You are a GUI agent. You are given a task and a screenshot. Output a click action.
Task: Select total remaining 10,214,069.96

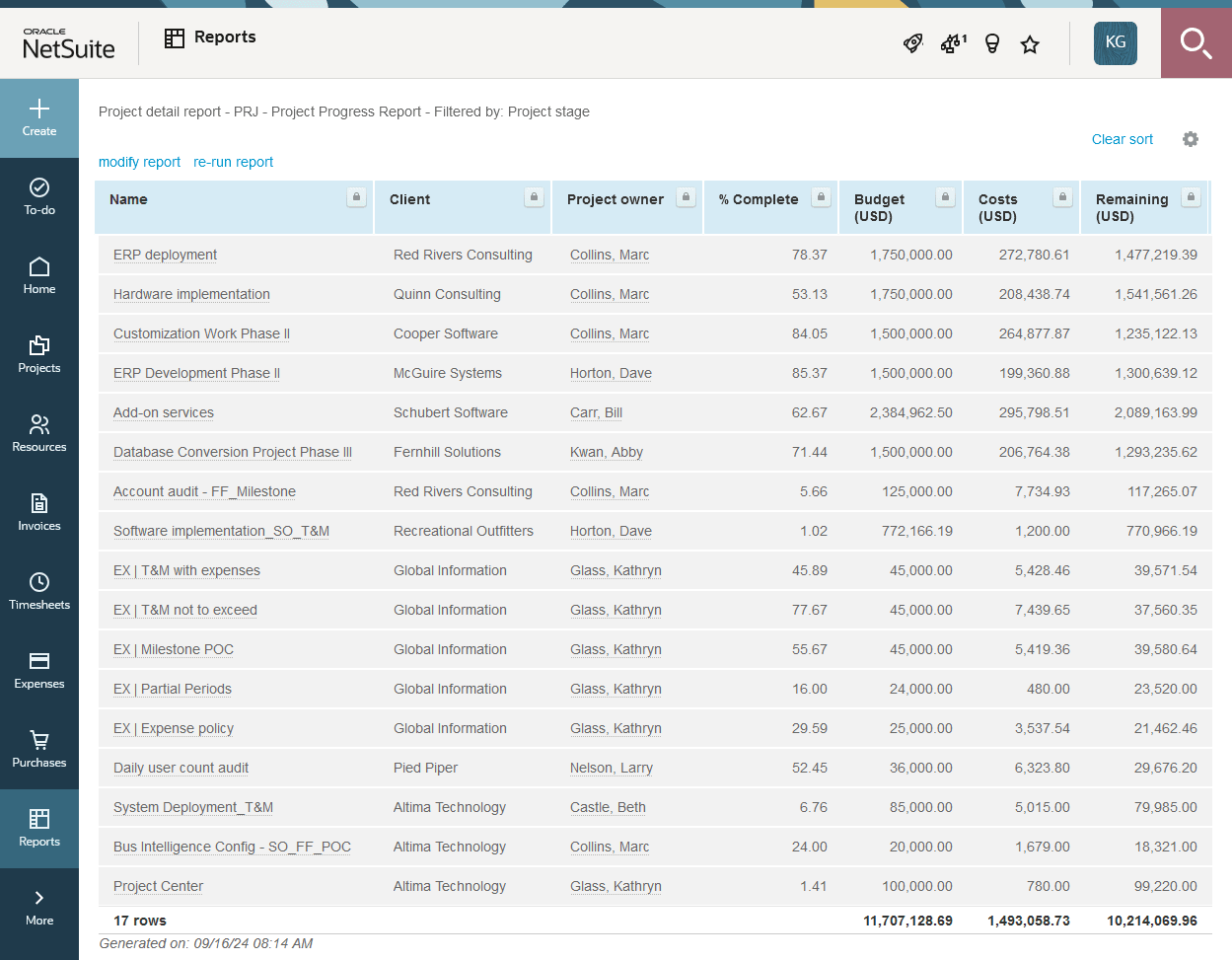(1152, 921)
